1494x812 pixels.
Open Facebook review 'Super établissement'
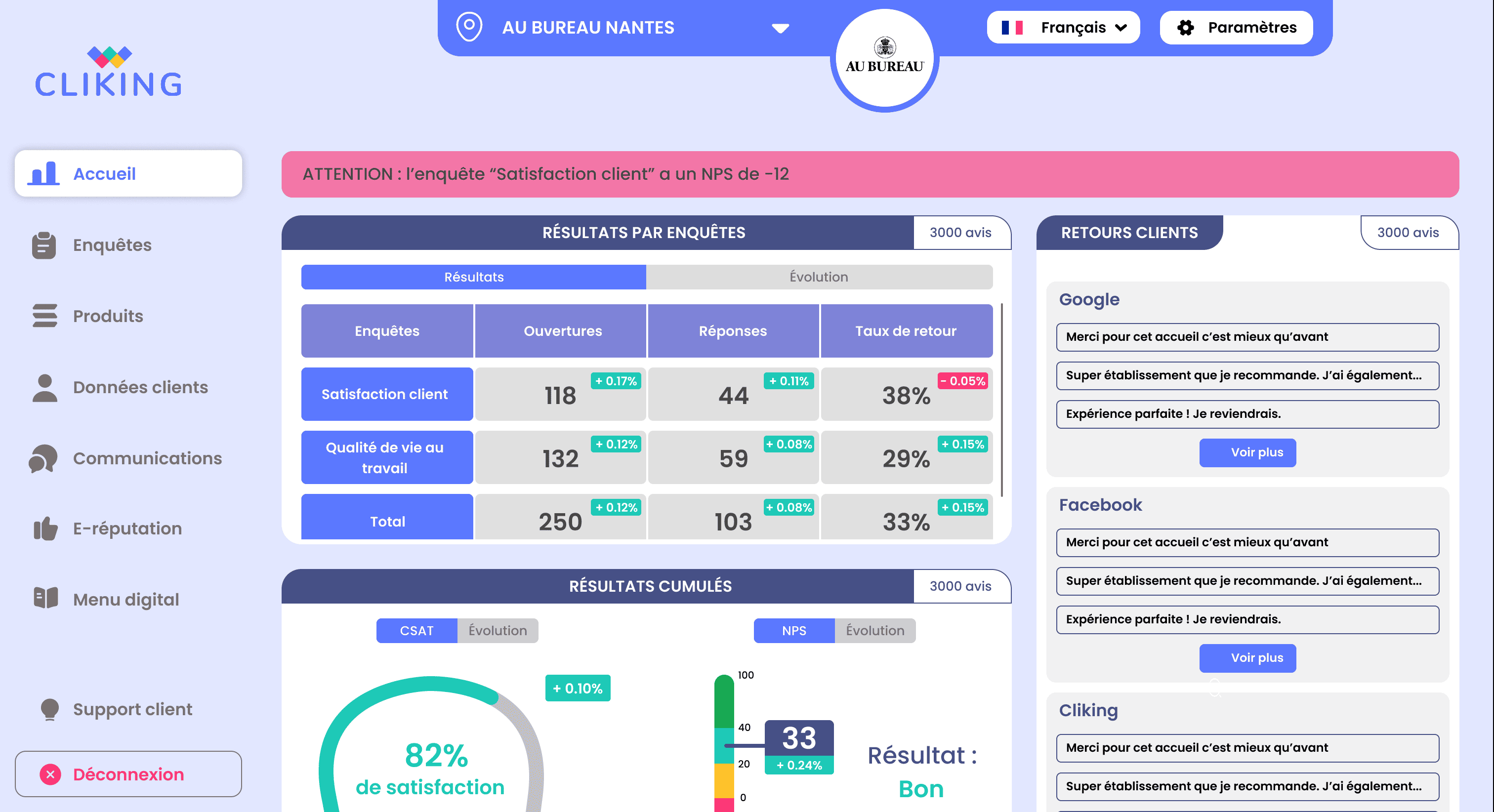pyautogui.click(x=1247, y=580)
